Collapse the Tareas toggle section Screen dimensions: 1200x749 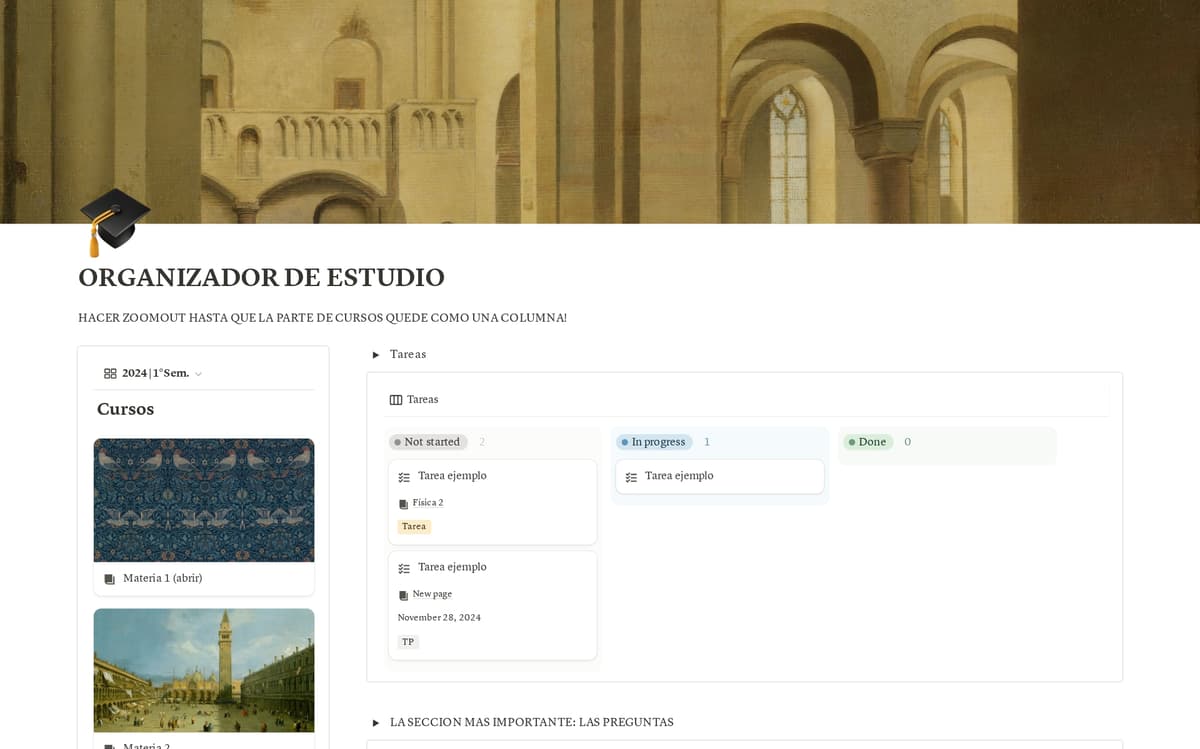point(376,354)
